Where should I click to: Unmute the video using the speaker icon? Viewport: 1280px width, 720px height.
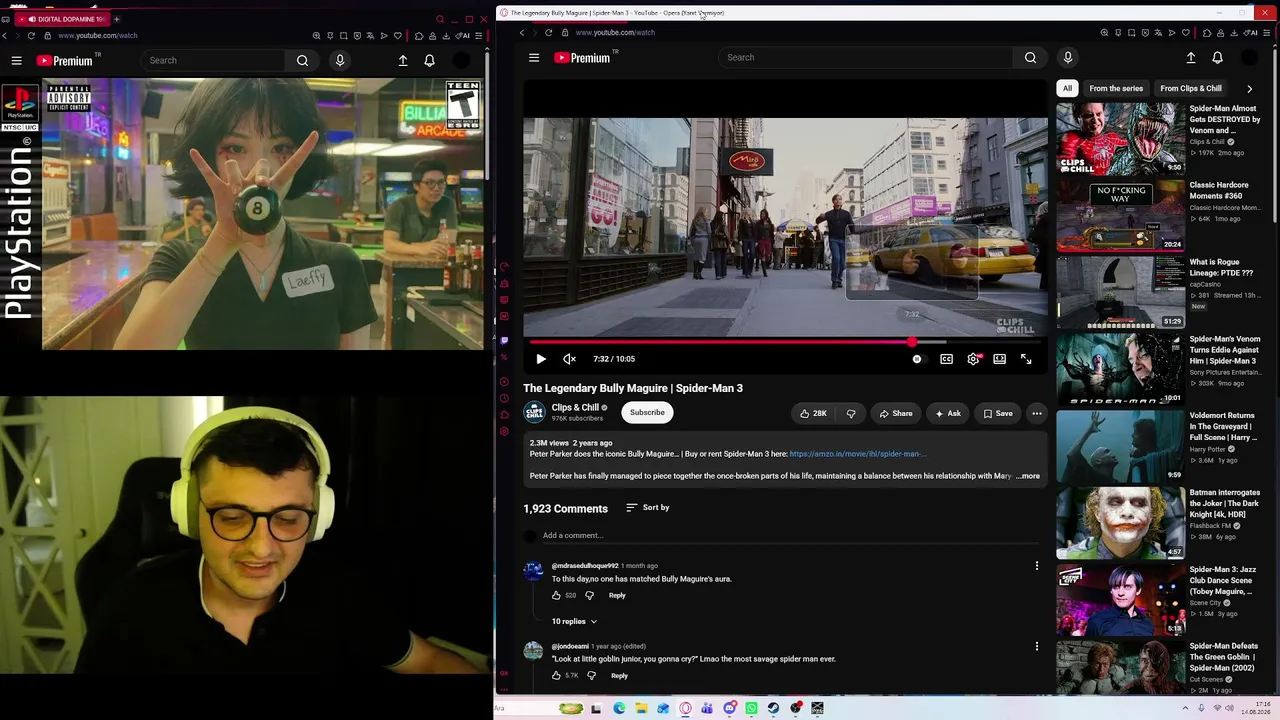pyautogui.click(x=569, y=359)
